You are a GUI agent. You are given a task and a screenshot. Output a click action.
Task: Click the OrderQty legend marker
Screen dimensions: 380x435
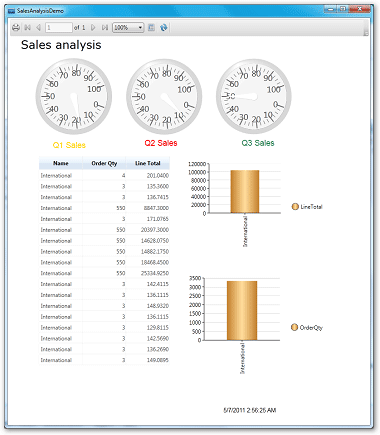(x=294, y=327)
